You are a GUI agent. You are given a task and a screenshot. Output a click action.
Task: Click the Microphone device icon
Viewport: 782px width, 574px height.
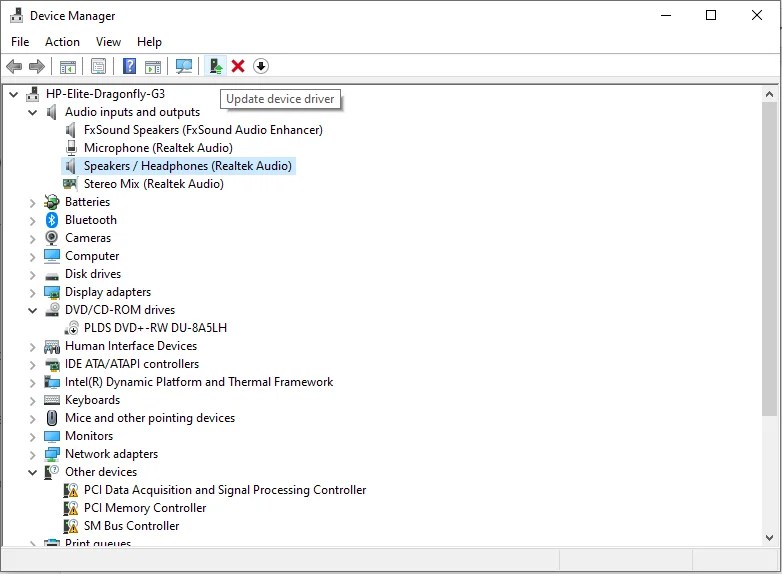71,148
